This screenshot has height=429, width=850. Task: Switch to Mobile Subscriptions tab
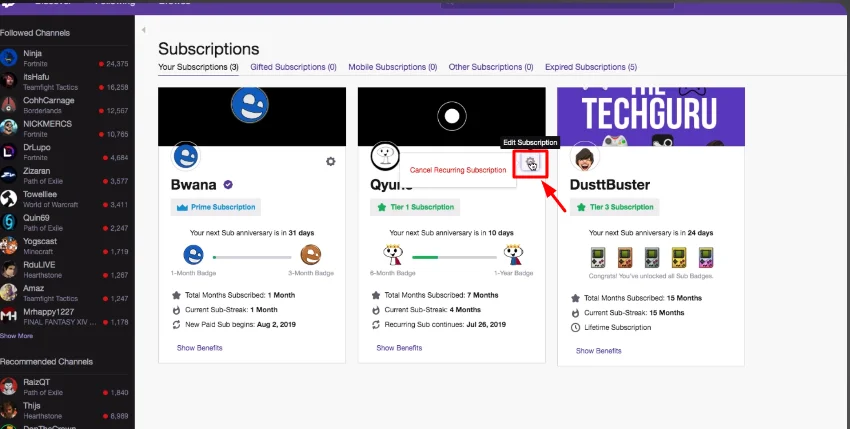[392, 67]
